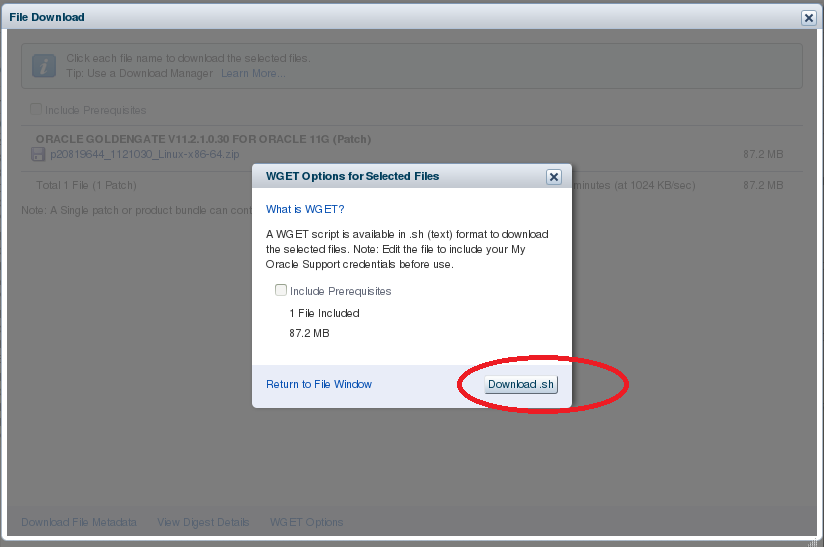Open the Learn More link in the tip
The width and height of the screenshot is (824, 547).
click(x=252, y=73)
